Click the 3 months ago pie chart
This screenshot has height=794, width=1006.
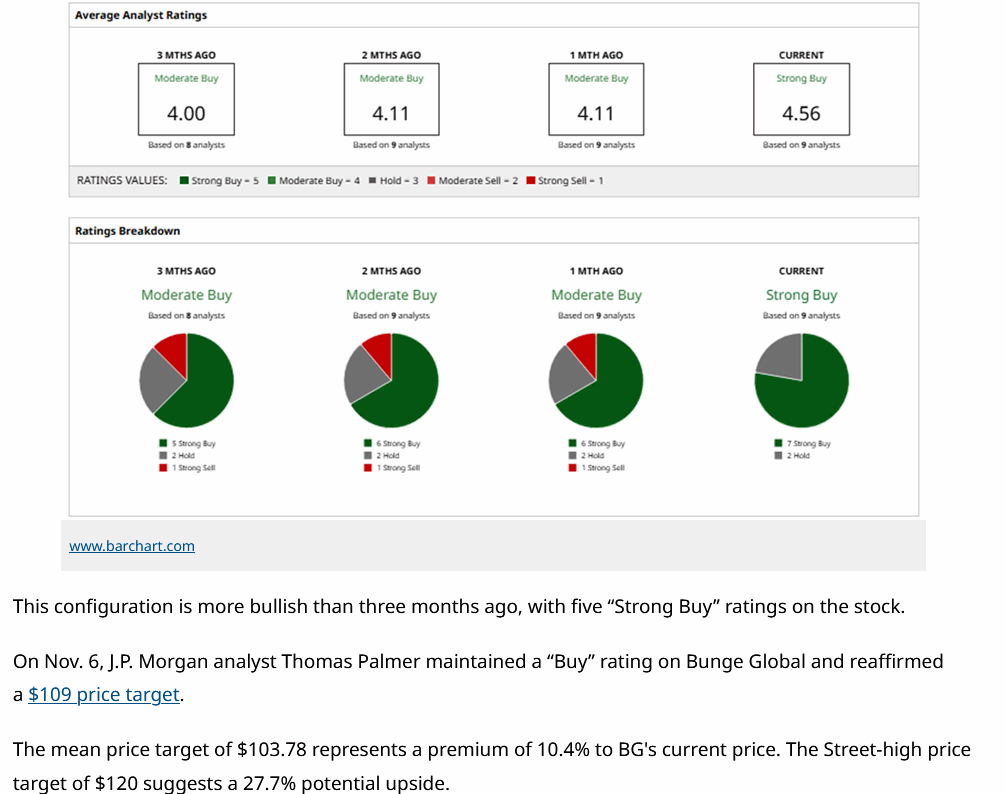pyautogui.click(x=186, y=381)
